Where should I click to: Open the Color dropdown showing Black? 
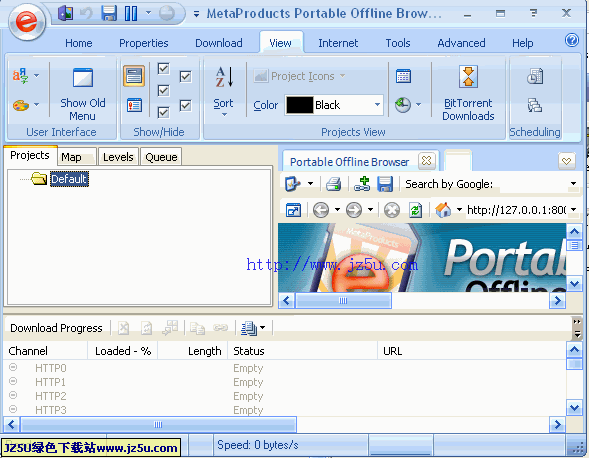(x=377, y=105)
